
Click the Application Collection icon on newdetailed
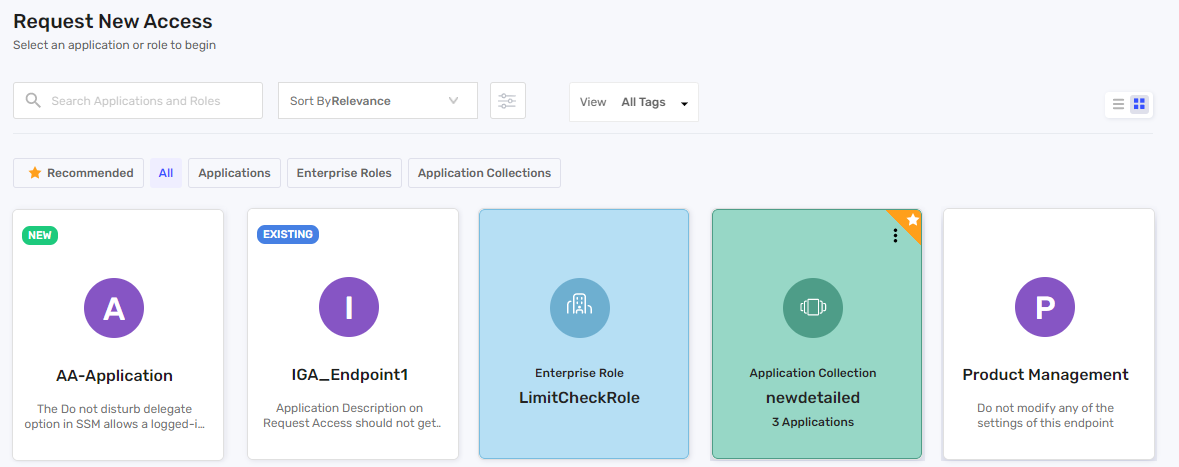pyautogui.click(x=813, y=308)
